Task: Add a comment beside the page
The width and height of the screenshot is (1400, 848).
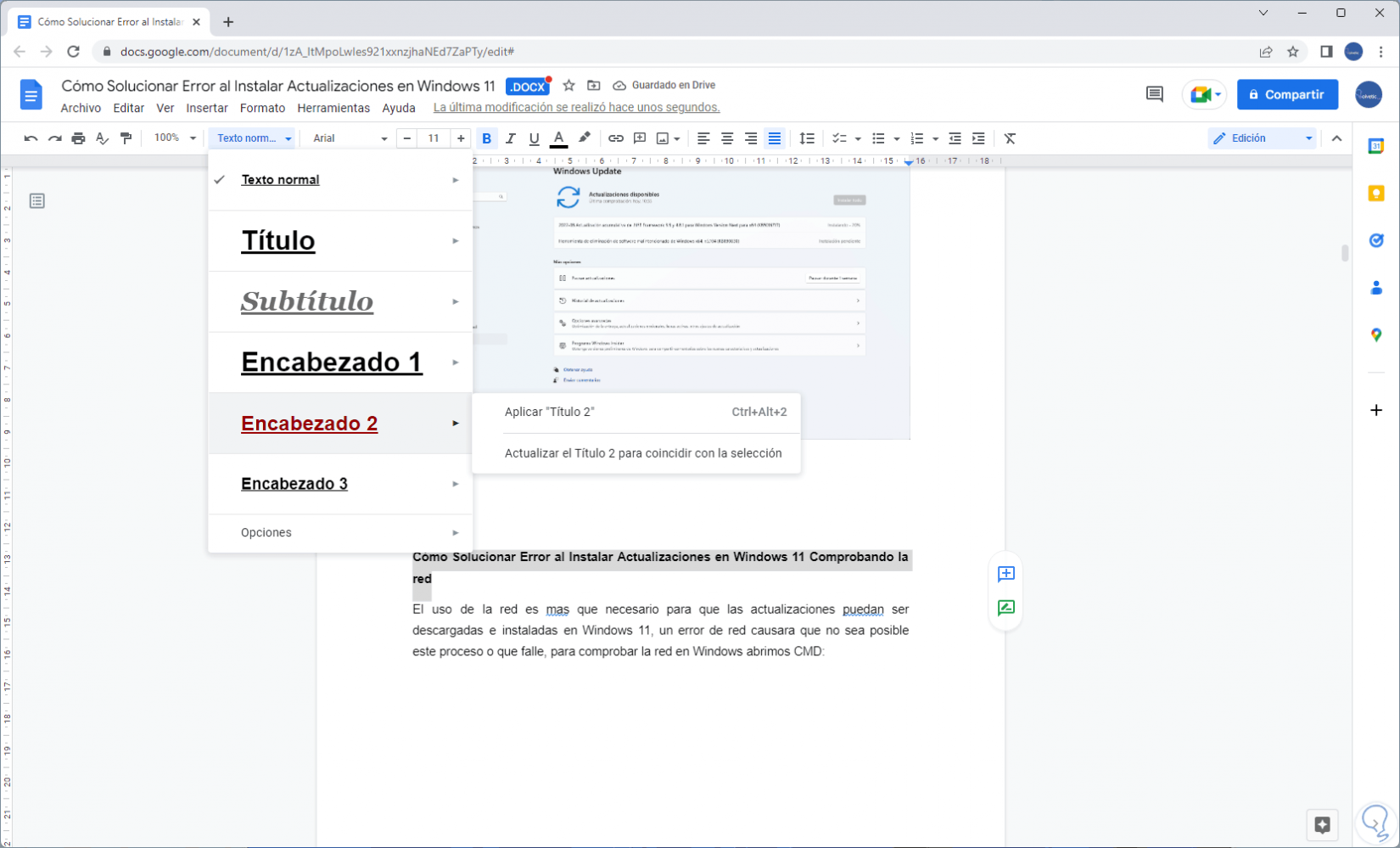Action: [1006, 574]
